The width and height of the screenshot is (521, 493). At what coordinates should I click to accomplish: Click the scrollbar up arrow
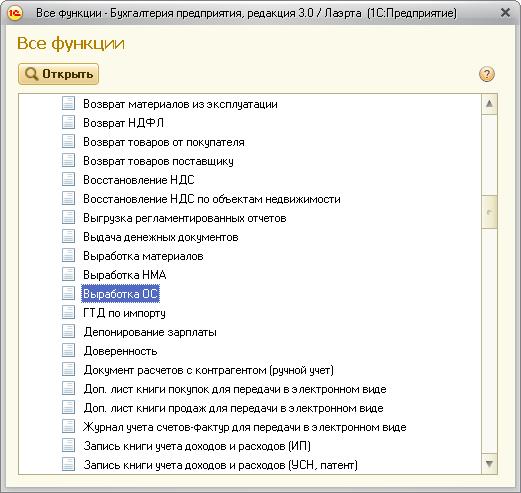click(x=489, y=104)
